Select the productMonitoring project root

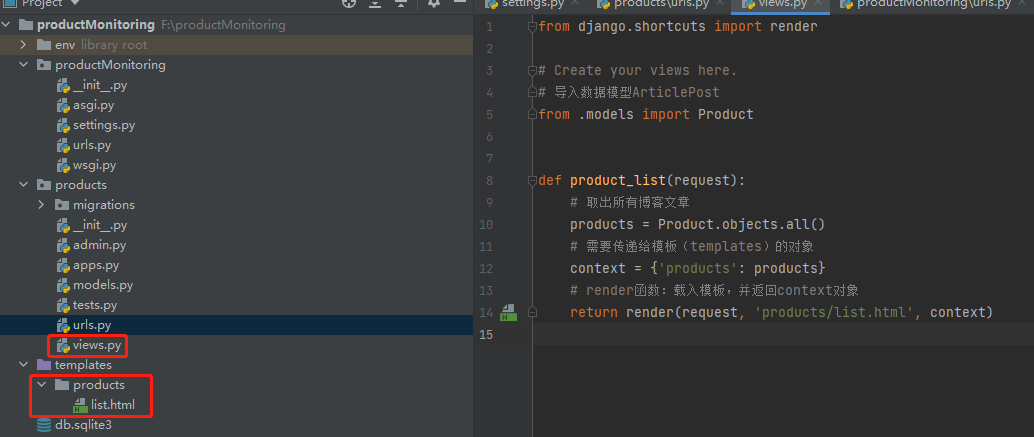pos(96,25)
